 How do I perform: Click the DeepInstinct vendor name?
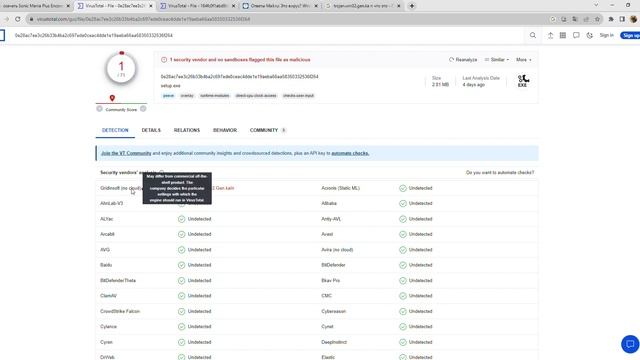tap(334, 342)
